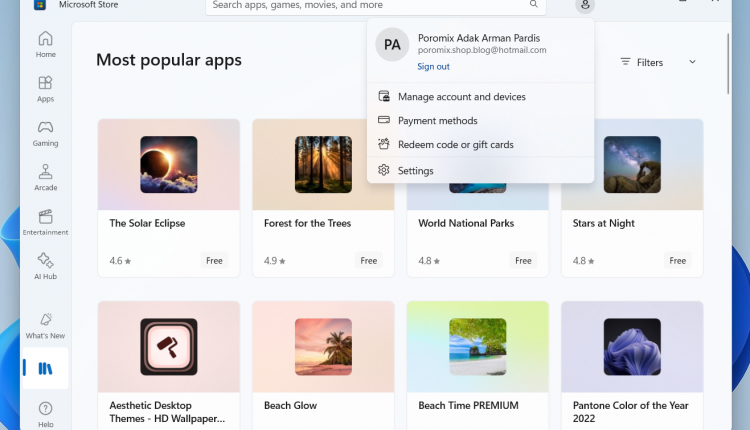Open What's New in the sidebar
Image resolution: width=750 pixels, height=430 pixels.
pos(45,326)
